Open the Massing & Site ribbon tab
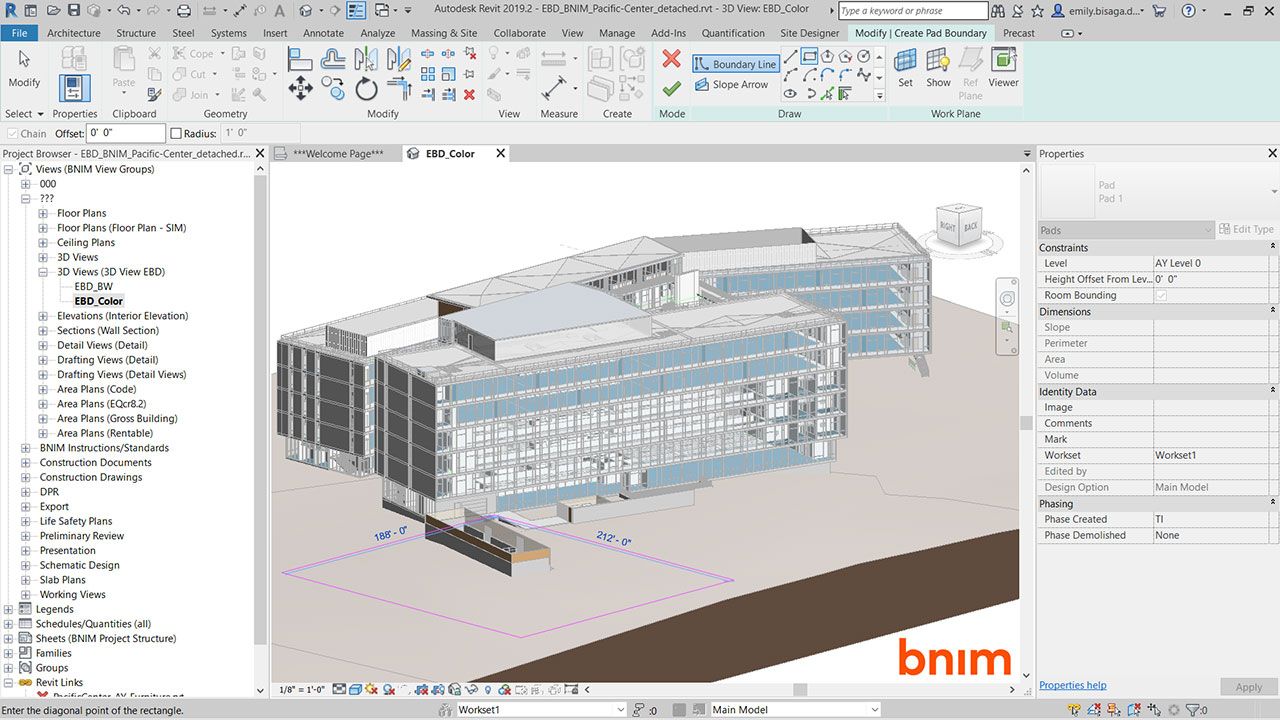 (444, 33)
